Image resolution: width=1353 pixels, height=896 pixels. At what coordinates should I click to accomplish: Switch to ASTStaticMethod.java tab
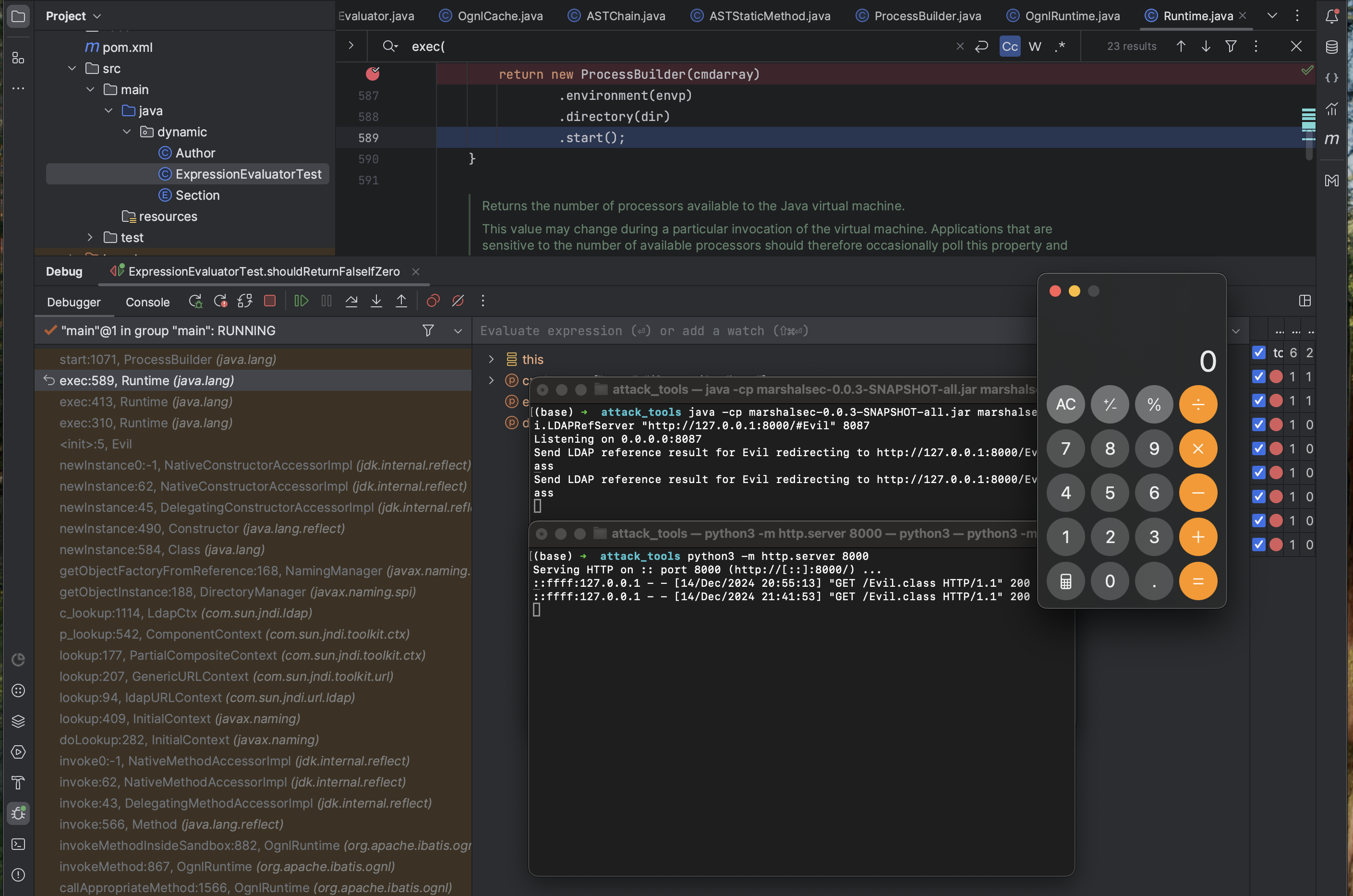pos(760,16)
